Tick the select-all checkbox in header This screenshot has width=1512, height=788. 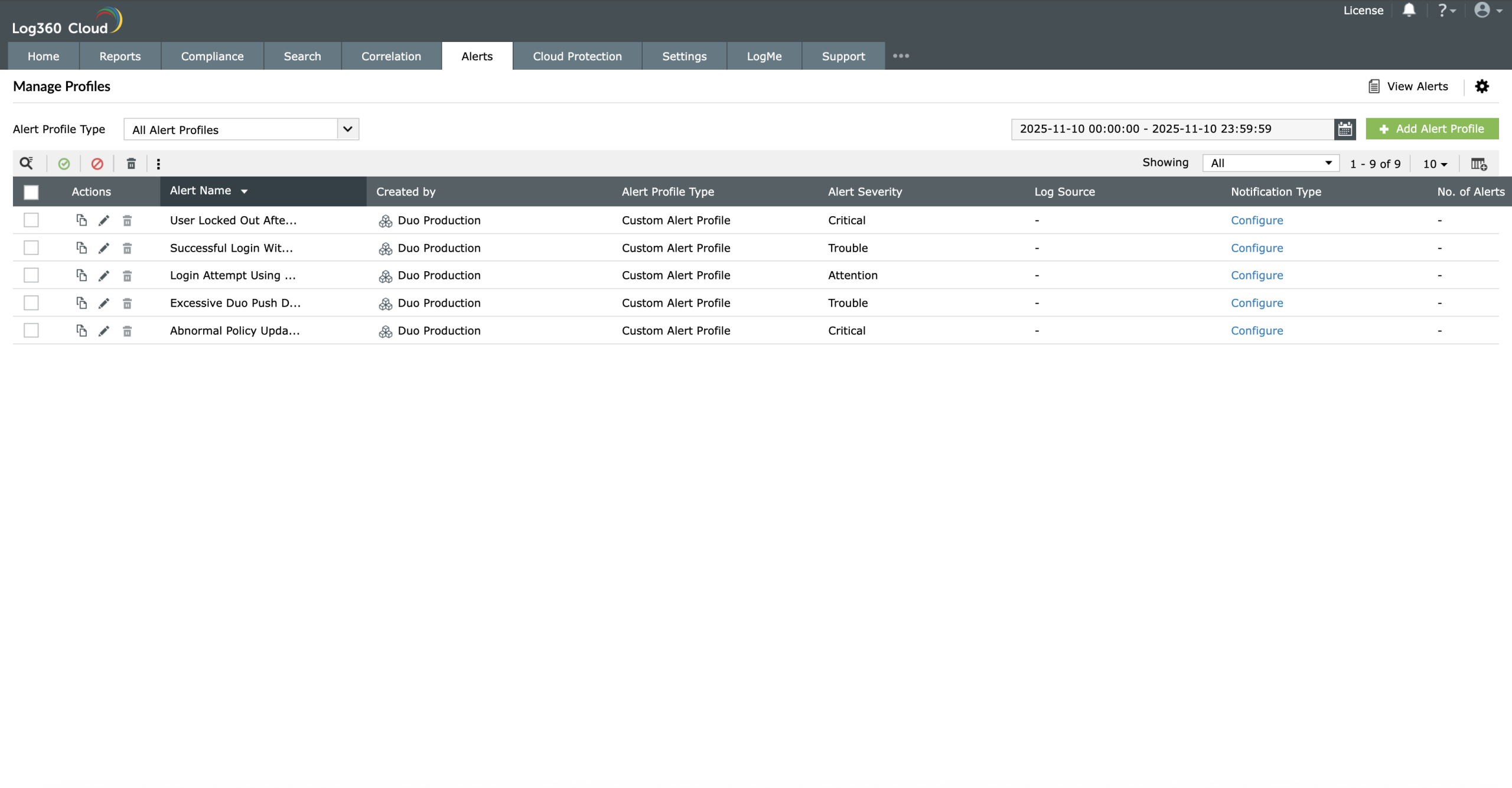click(x=31, y=192)
